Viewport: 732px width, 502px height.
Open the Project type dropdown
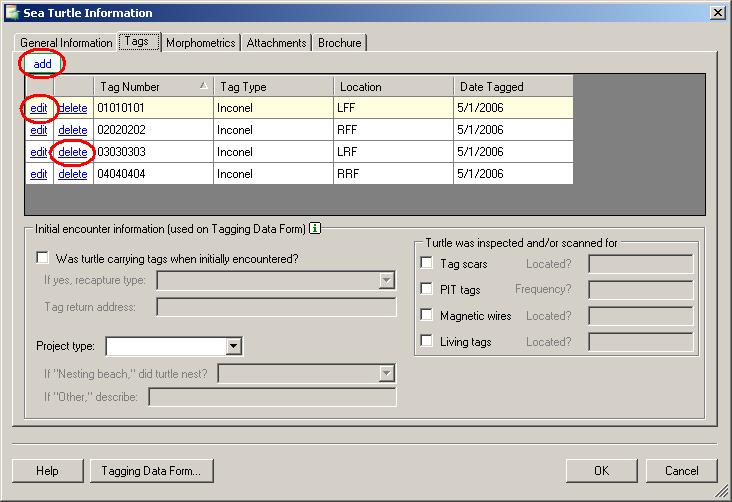pos(233,347)
